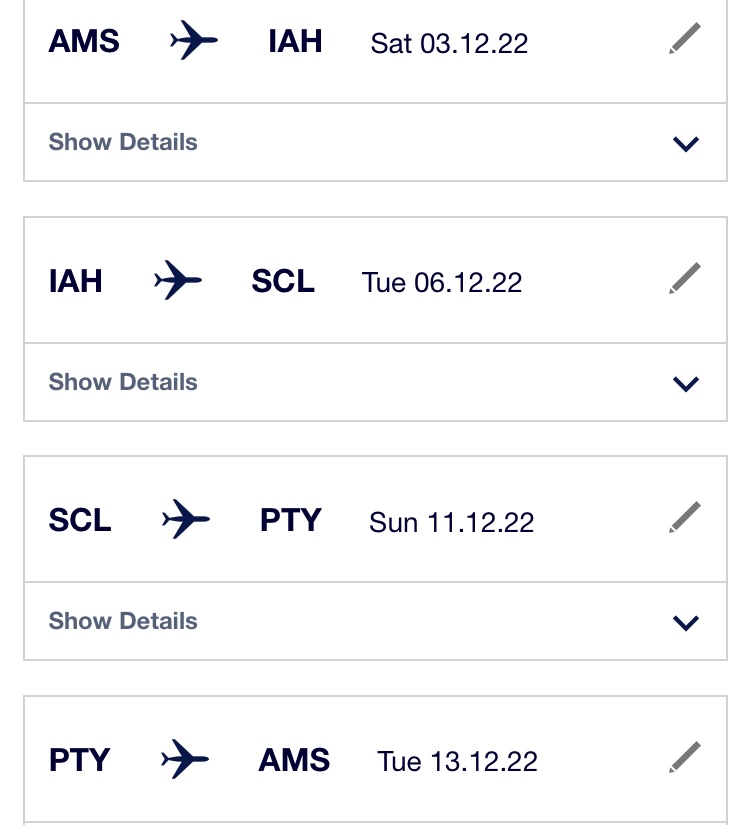Click PTY origin code in last flight
The width and height of the screenshot is (747, 825).
[x=79, y=760]
